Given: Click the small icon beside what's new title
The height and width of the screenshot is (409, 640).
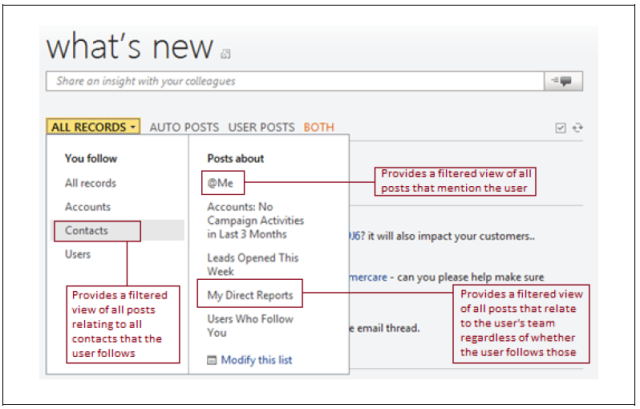Looking at the screenshot, I should click(x=226, y=54).
